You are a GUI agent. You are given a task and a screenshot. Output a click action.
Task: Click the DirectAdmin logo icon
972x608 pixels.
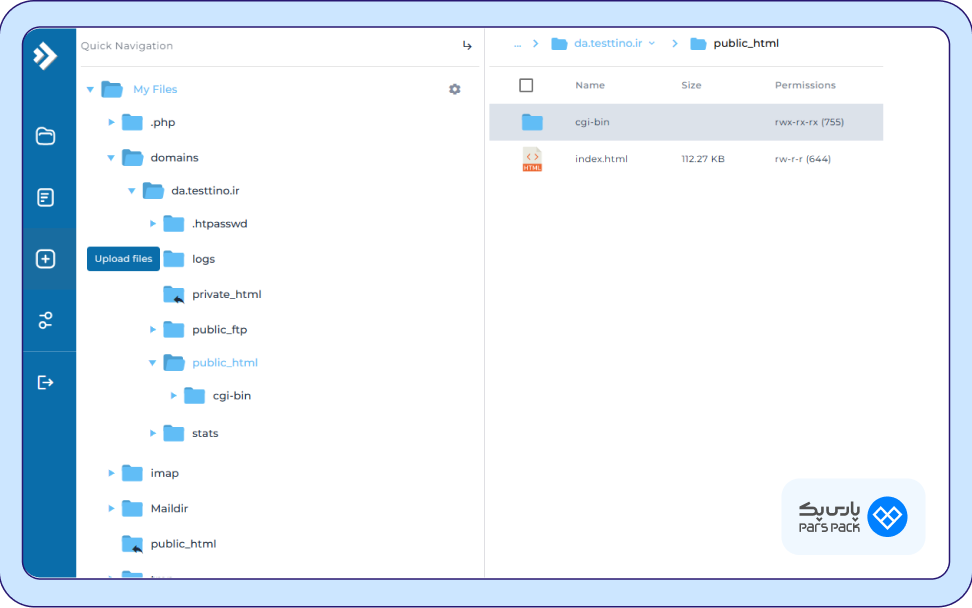pos(45,56)
